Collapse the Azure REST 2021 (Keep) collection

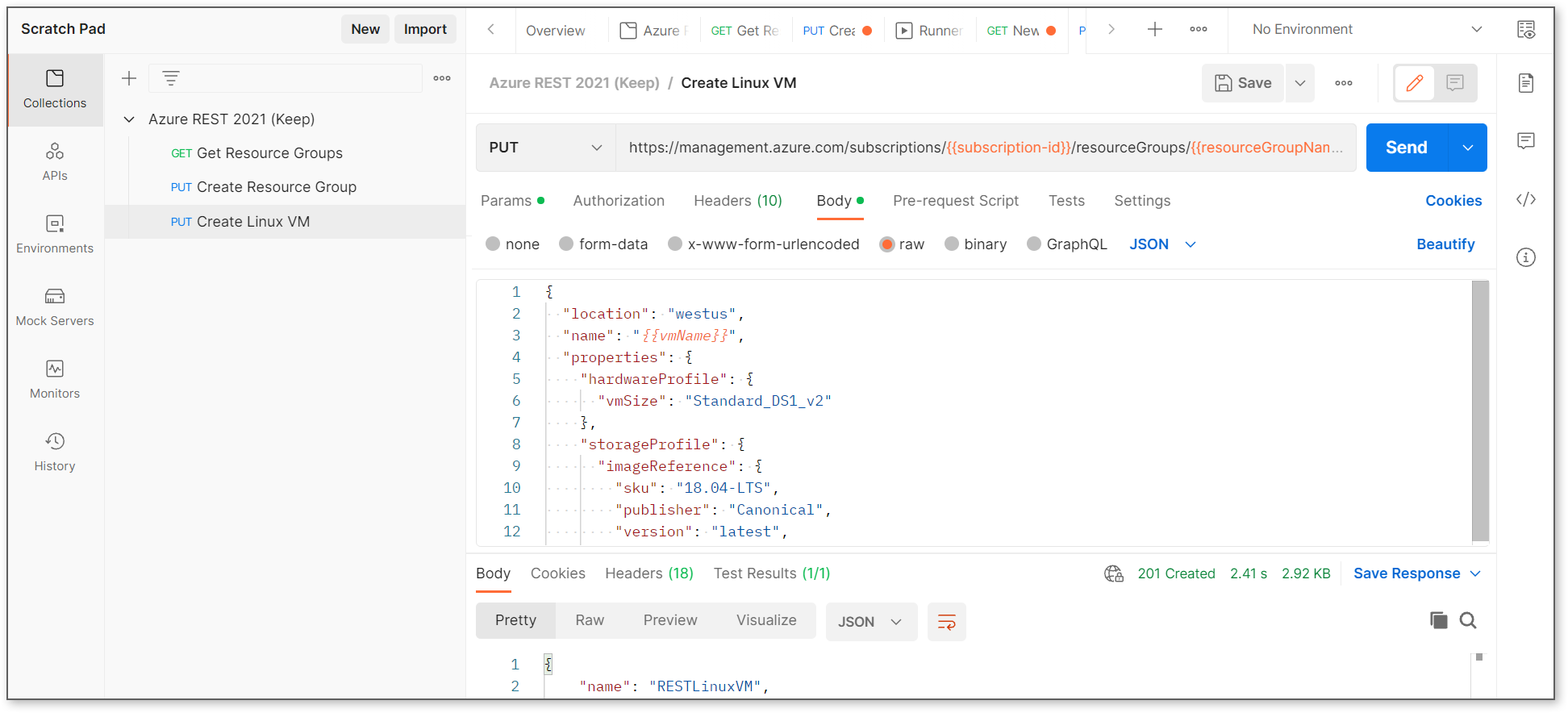(129, 119)
